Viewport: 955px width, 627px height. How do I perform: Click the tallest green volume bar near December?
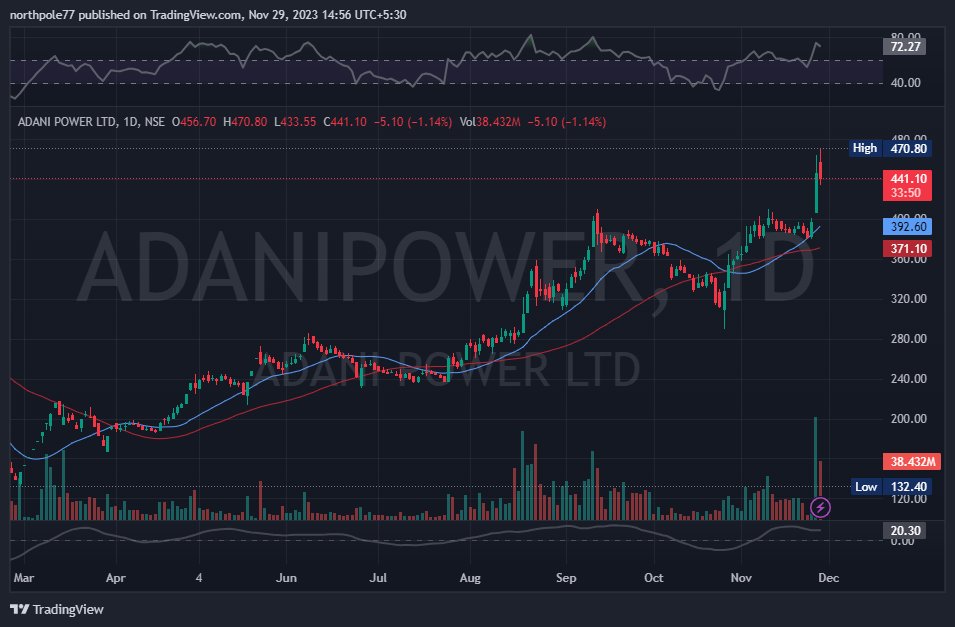[816, 469]
